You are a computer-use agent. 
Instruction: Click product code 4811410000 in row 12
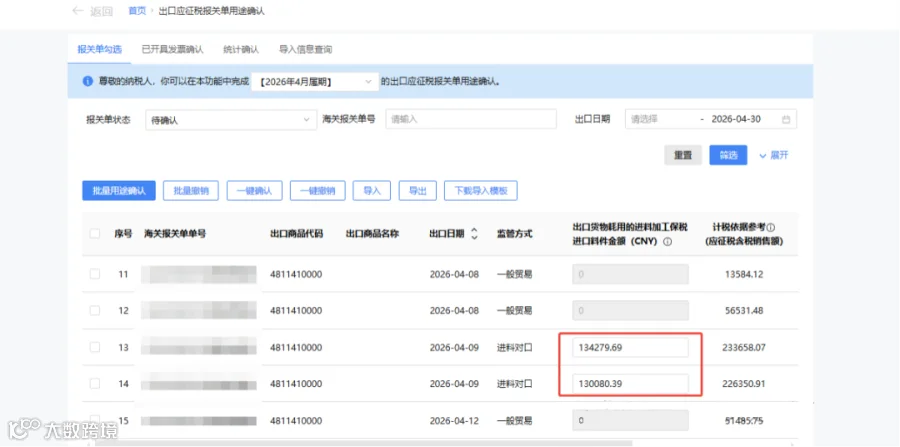(296, 310)
